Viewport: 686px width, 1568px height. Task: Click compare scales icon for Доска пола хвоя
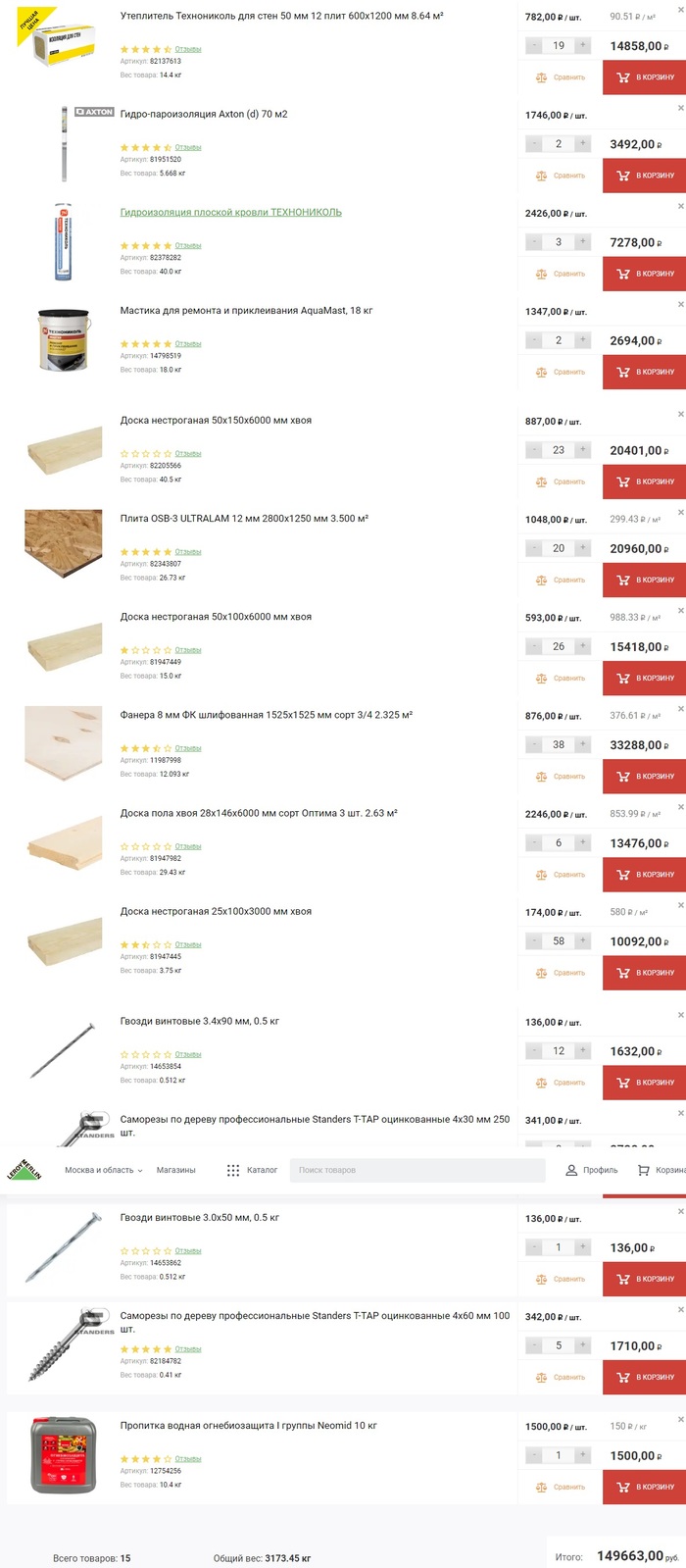click(541, 875)
